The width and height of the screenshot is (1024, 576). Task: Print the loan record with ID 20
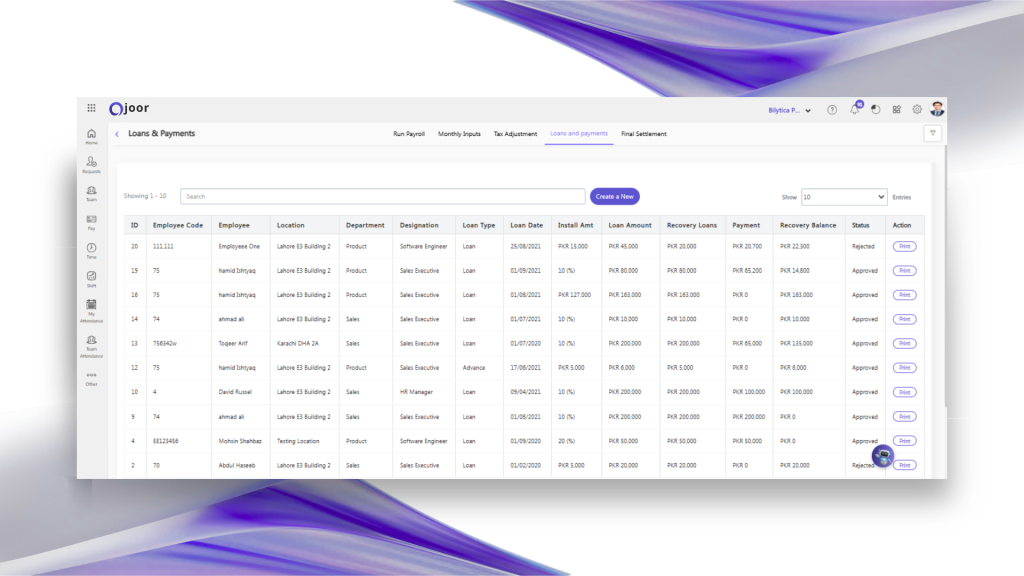(x=904, y=246)
